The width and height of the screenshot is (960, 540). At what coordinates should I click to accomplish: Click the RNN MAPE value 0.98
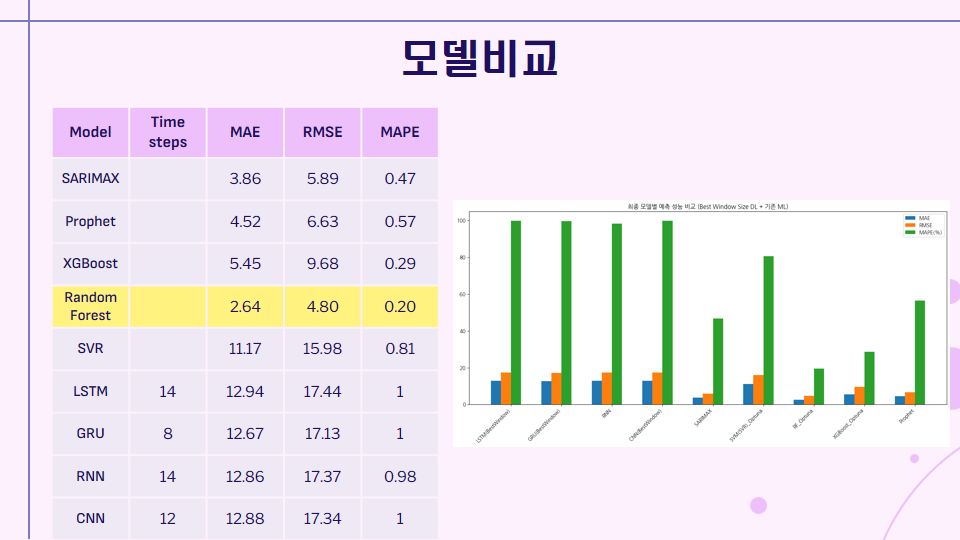pos(400,477)
